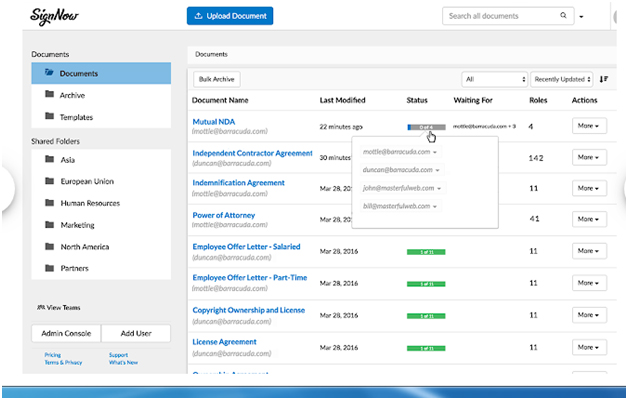Image resolution: width=628 pixels, height=400 pixels.
Task: Click the Add User button
Action: pos(136,333)
